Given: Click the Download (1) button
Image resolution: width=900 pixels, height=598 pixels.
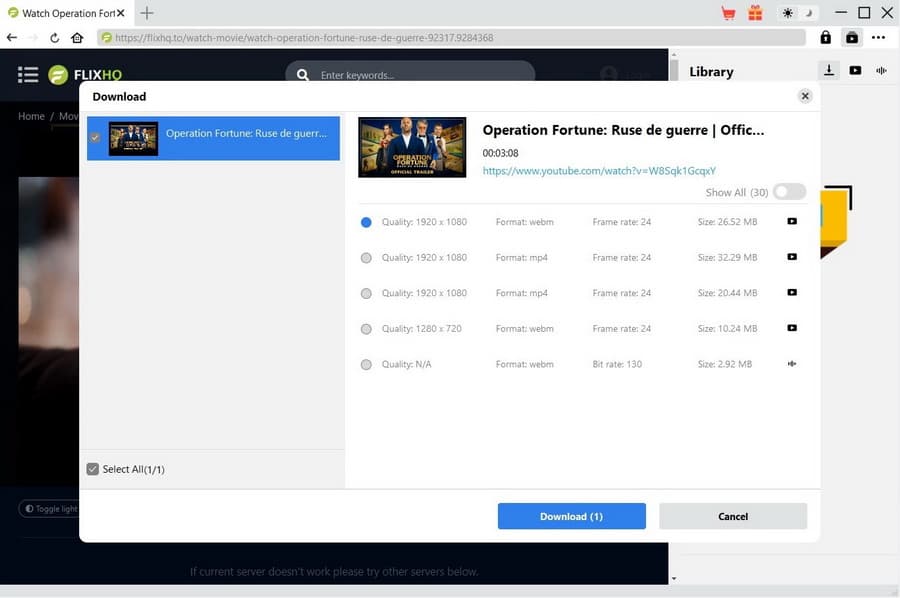Looking at the screenshot, I should [x=571, y=516].
